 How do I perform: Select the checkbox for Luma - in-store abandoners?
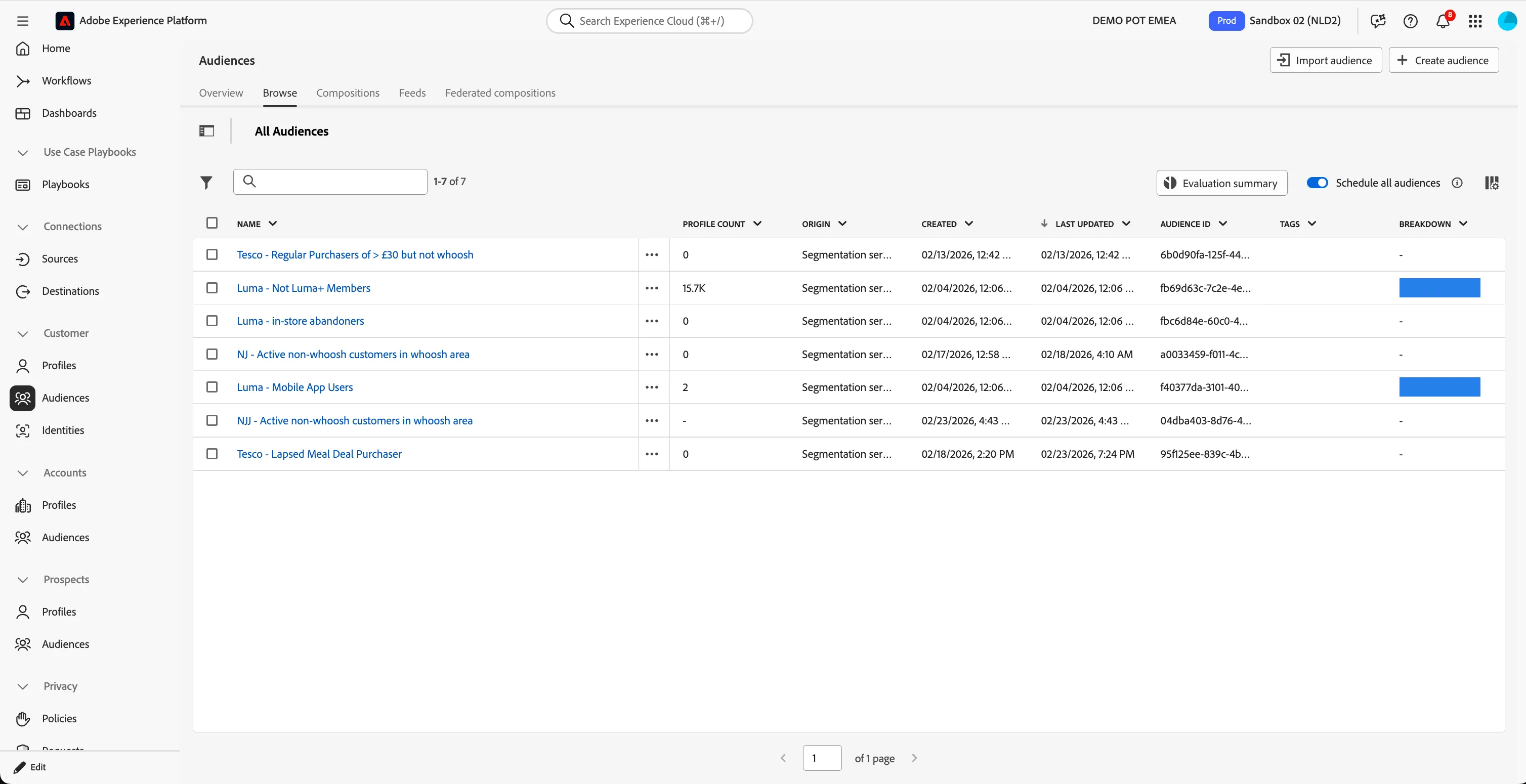(212, 321)
